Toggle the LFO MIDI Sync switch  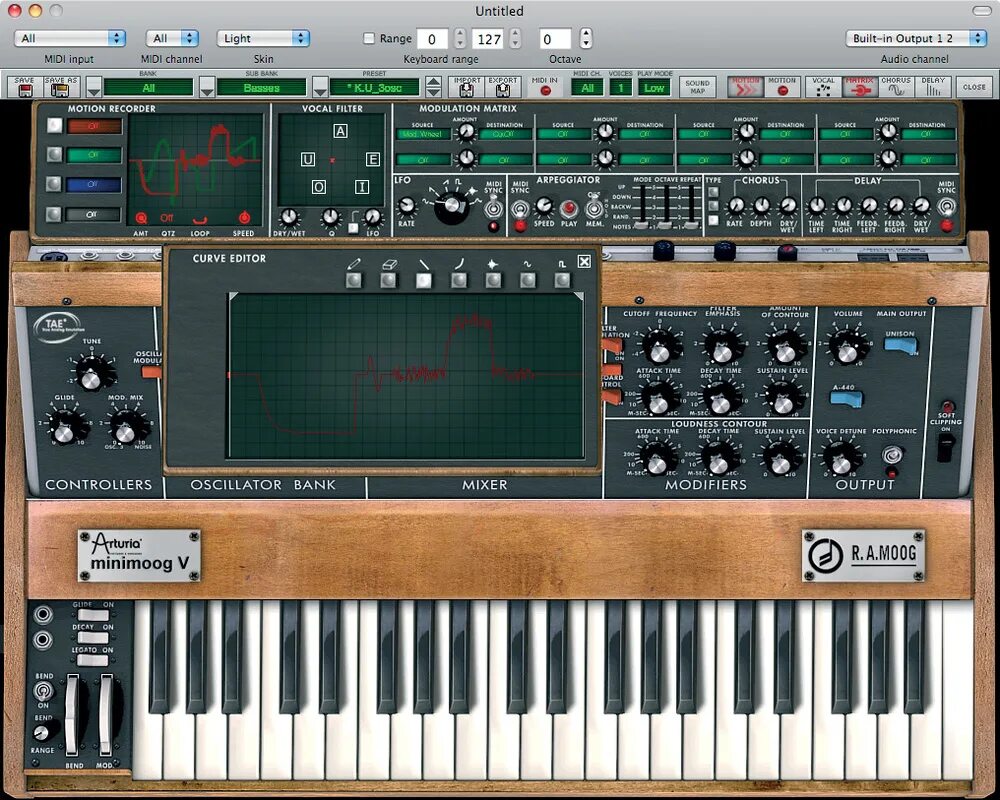tap(493, 207)
